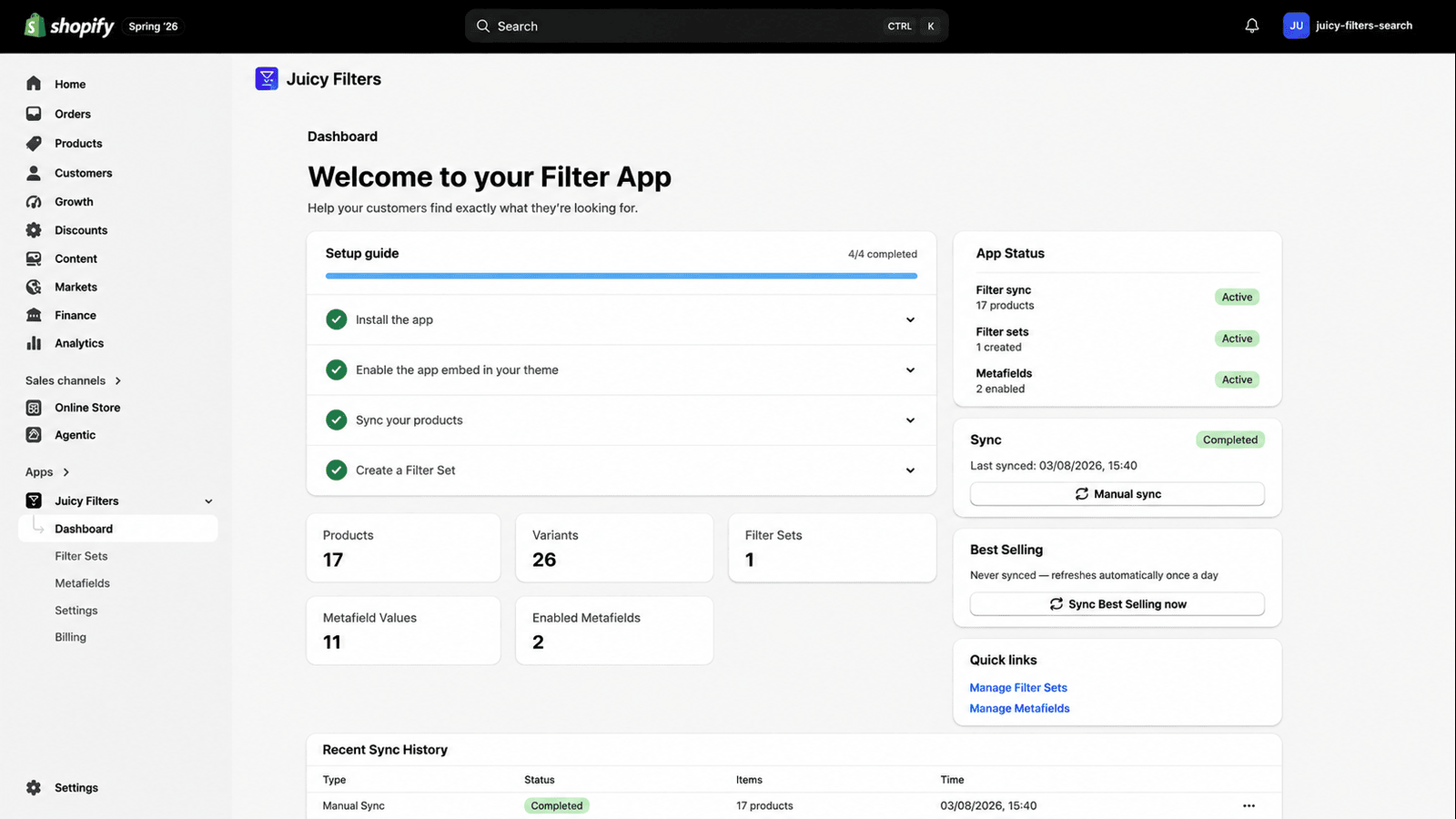Screen dimensions: 1456x819
Task: Click the Metafield Values count card
Action: pos(403,631)
